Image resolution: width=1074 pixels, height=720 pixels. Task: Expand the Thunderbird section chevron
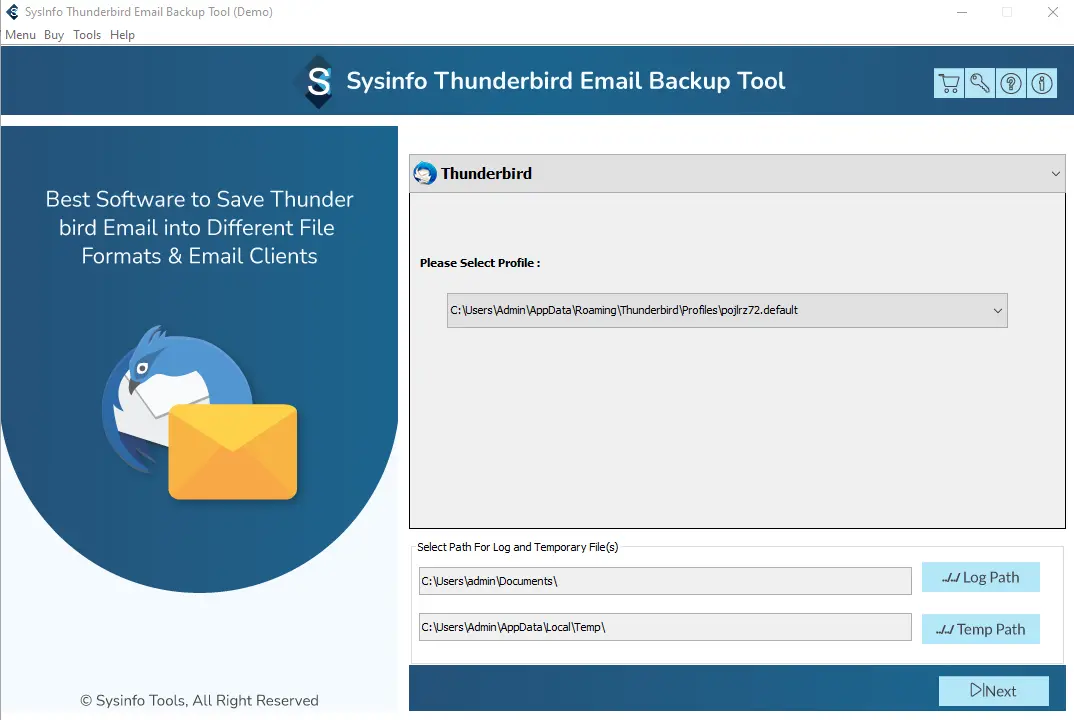pos(1056,173)
